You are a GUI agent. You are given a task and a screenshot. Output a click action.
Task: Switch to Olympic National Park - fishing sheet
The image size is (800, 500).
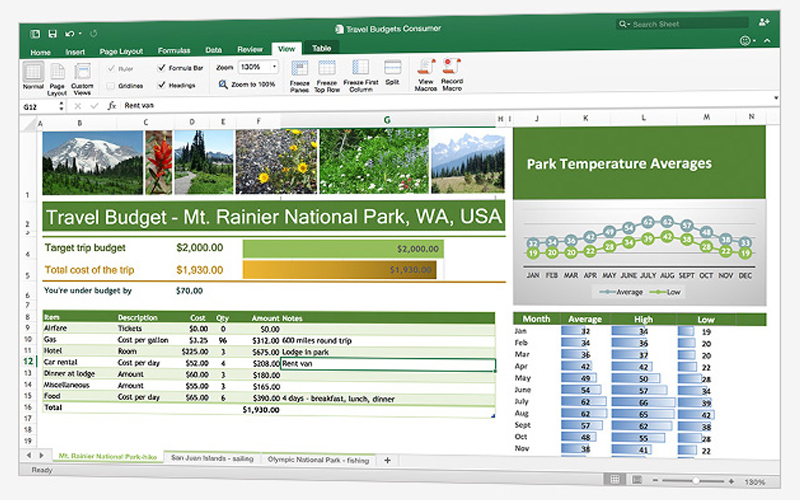(318, 460)
